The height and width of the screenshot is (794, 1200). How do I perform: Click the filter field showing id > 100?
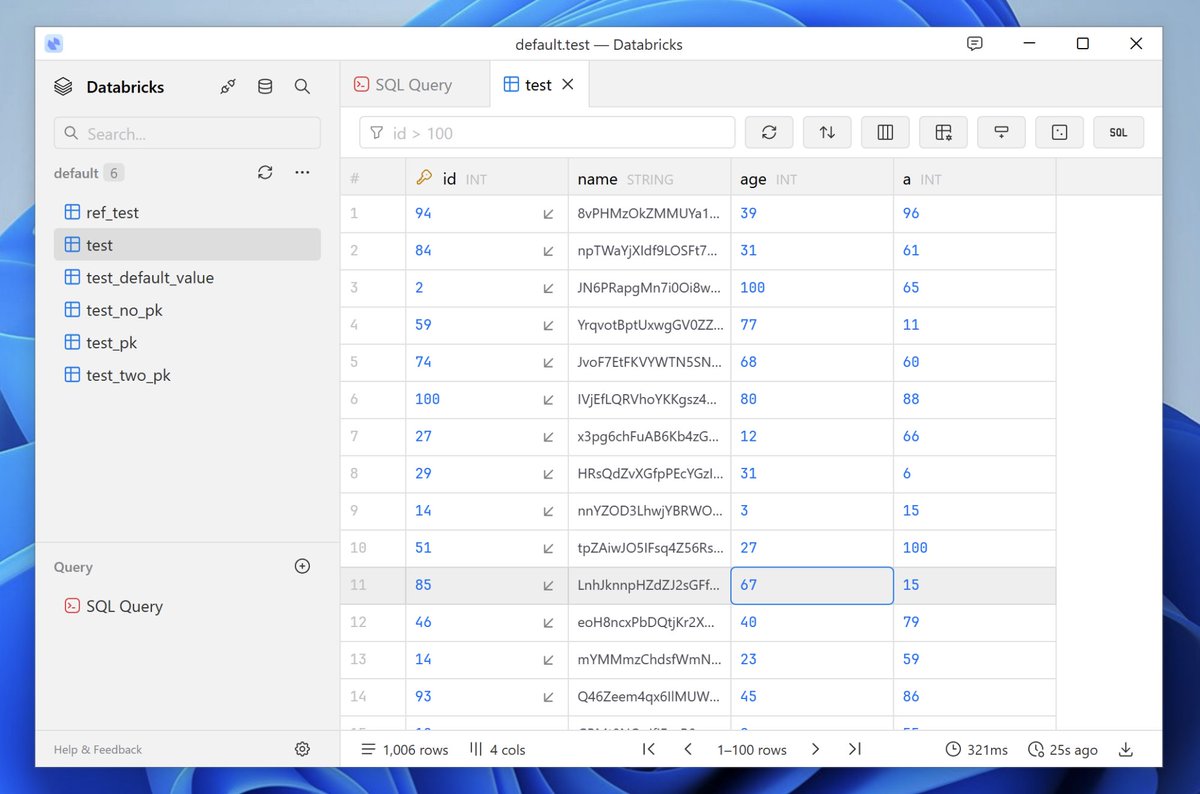click(547, 133)
